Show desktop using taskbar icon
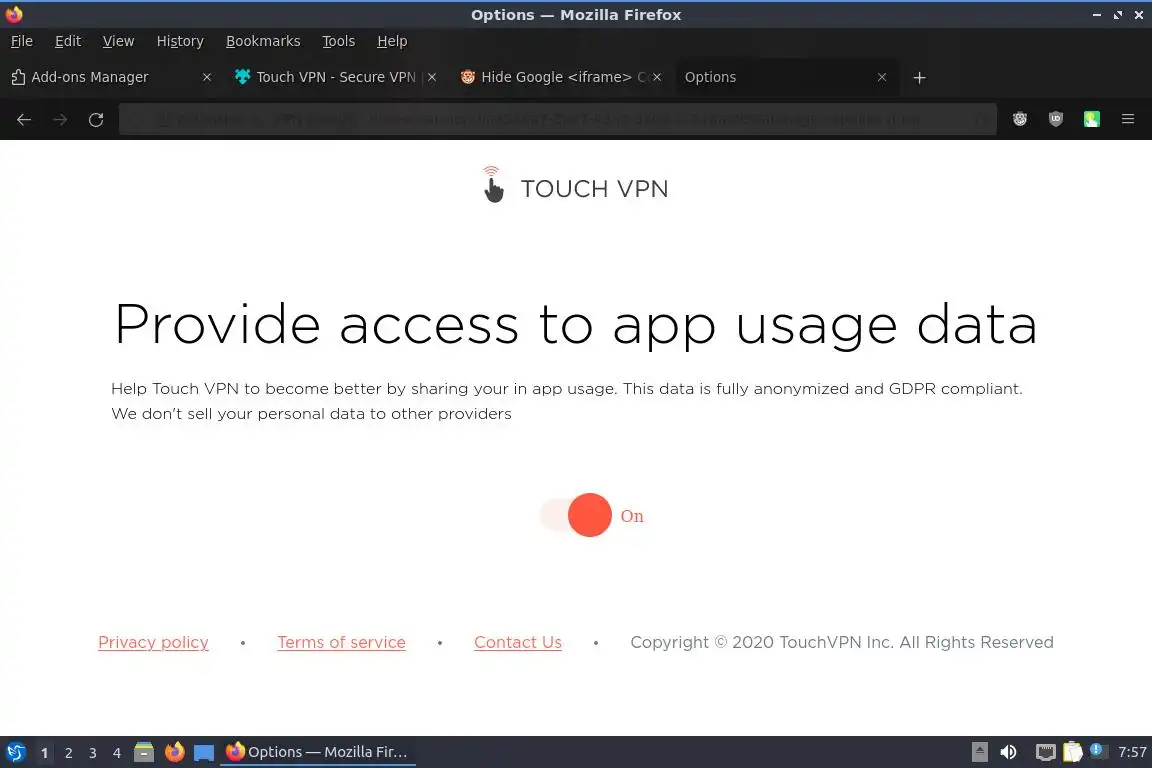 click(204, 753)
